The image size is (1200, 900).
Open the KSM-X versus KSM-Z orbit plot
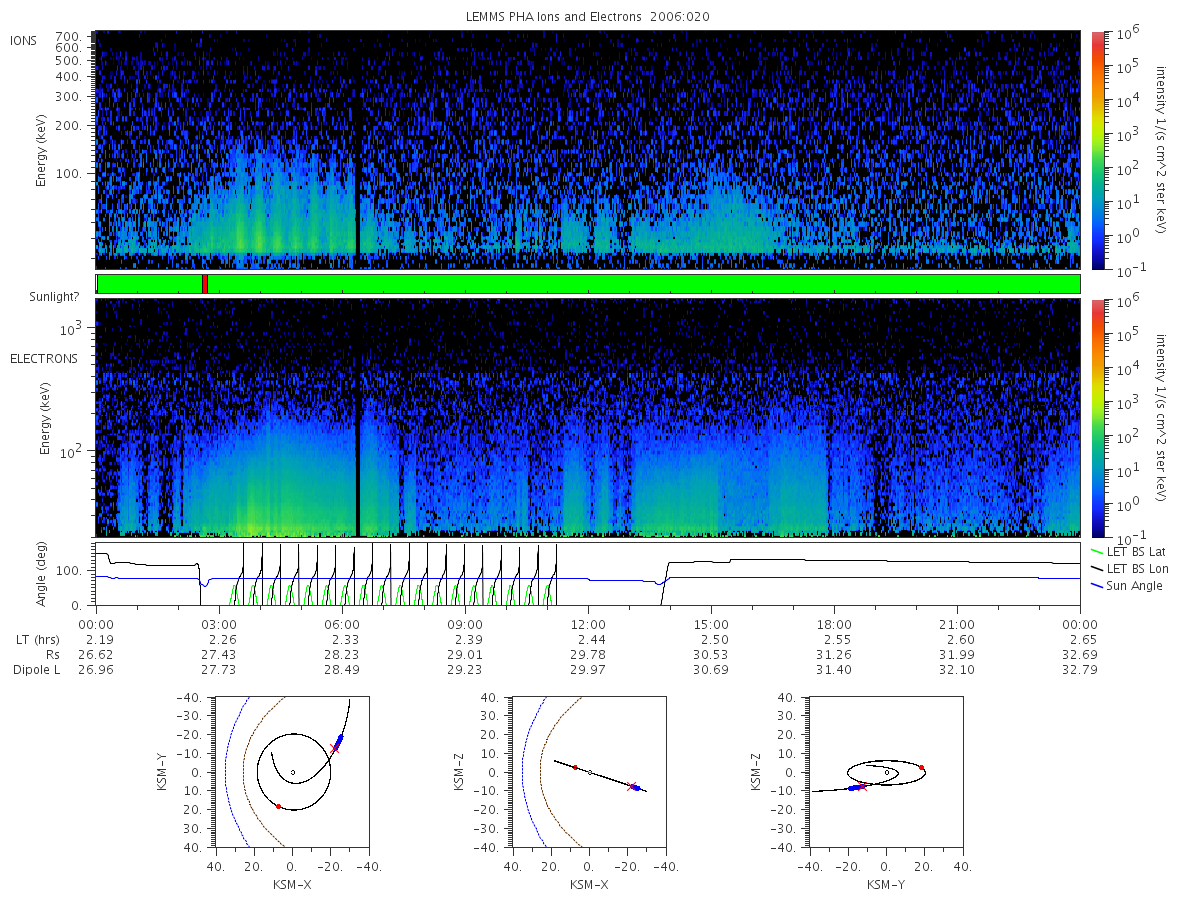click(589, 772)
